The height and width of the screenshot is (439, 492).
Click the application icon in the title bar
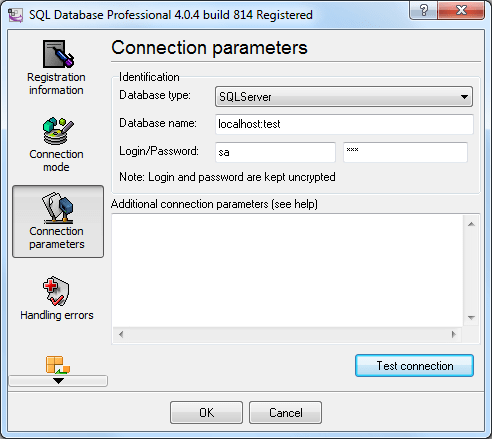(x=16, y=15)
